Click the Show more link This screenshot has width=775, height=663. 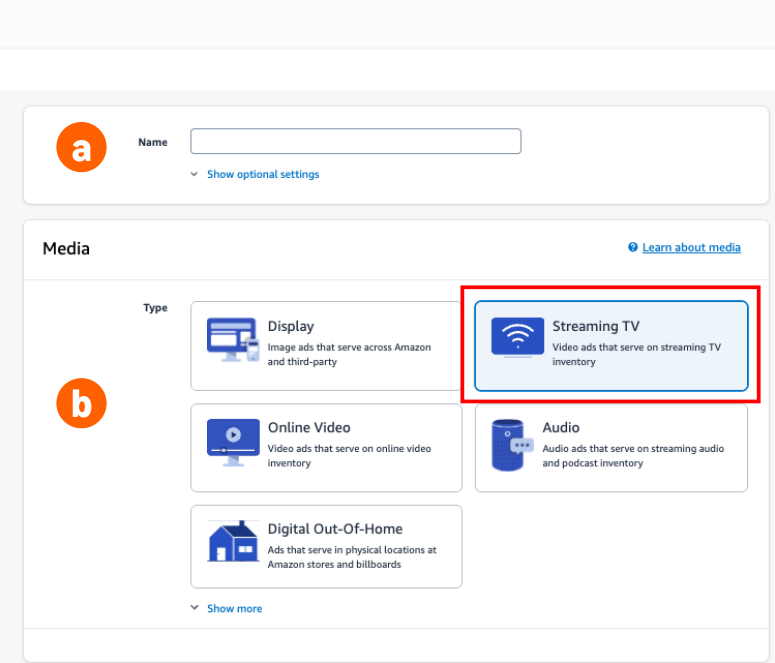click(234, 609)
